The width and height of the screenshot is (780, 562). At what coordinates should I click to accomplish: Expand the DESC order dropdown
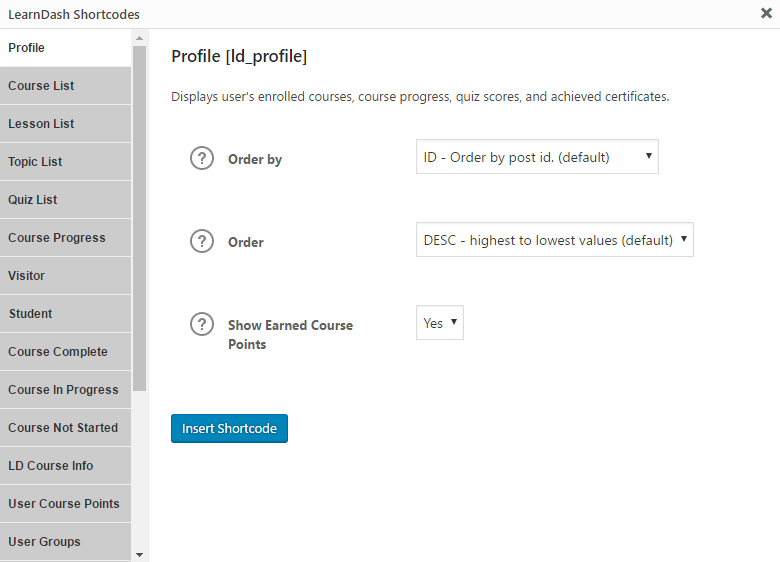(x=554, y=240)
